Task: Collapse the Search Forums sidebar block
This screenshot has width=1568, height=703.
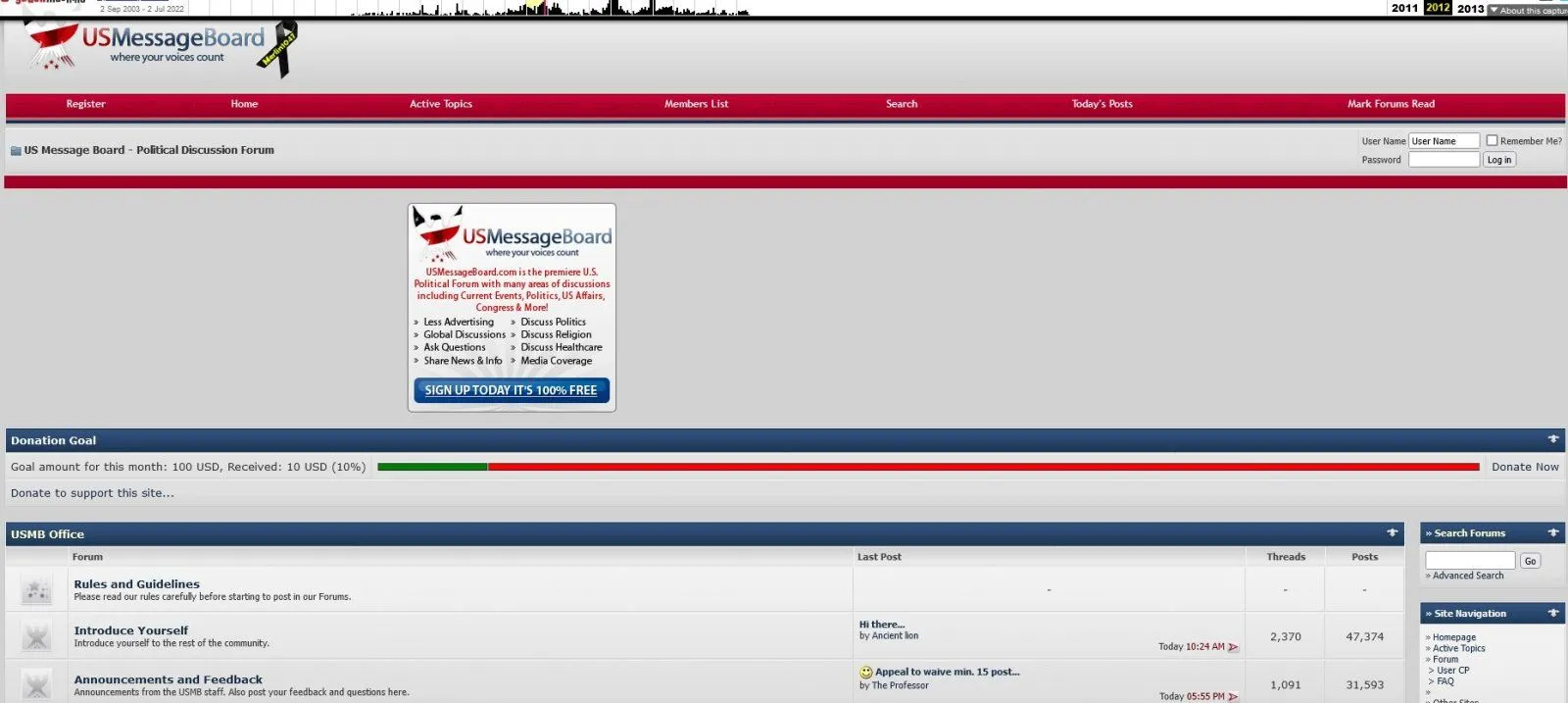Action: point(1553,532)
